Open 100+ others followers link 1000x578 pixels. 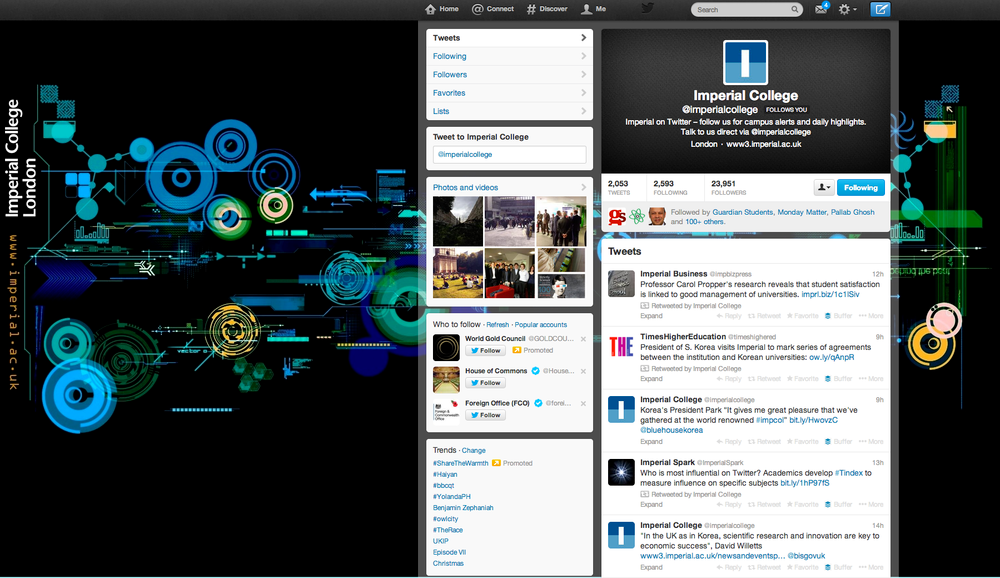point(704,222)
